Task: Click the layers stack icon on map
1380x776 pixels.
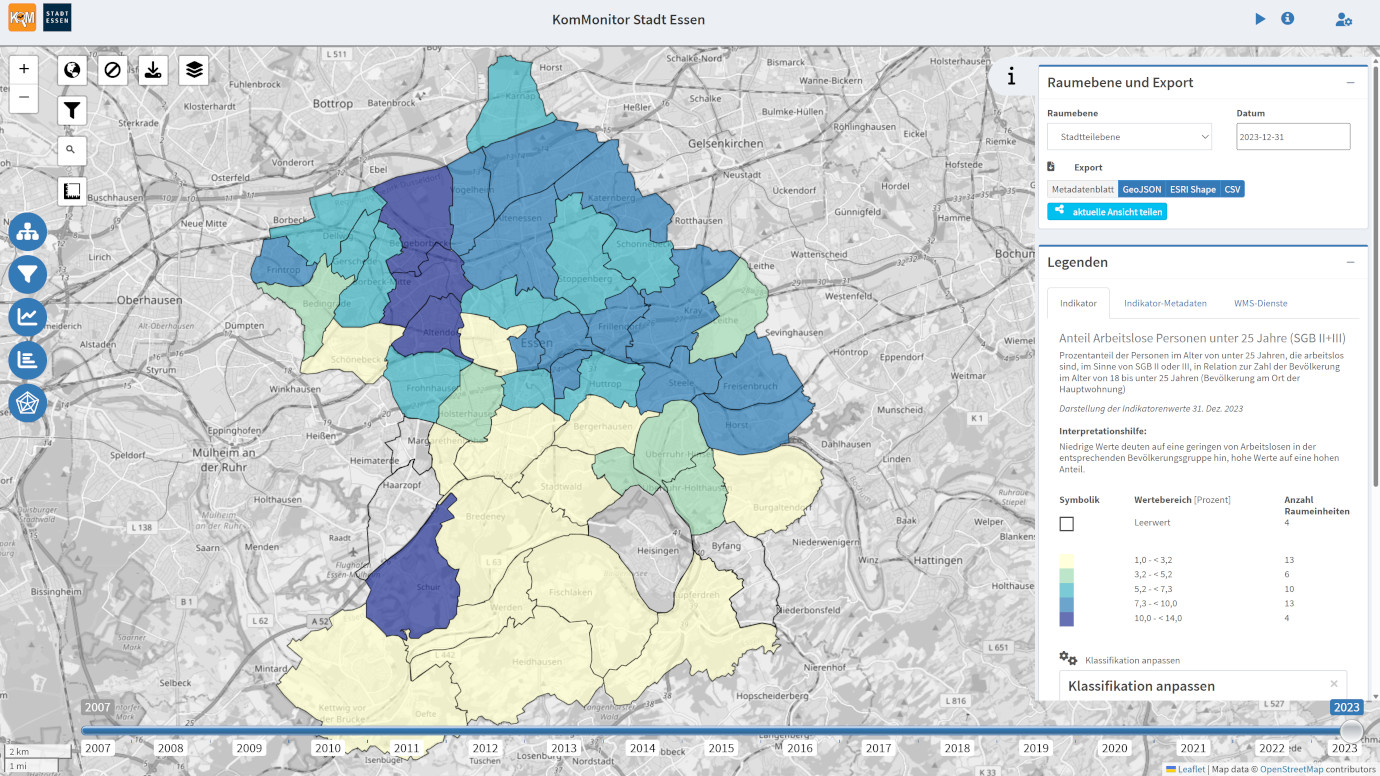Action: tap(194, 70)
